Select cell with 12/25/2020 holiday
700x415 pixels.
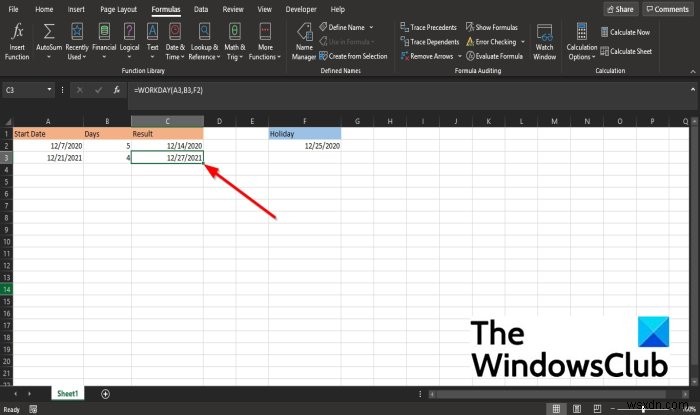304,146
